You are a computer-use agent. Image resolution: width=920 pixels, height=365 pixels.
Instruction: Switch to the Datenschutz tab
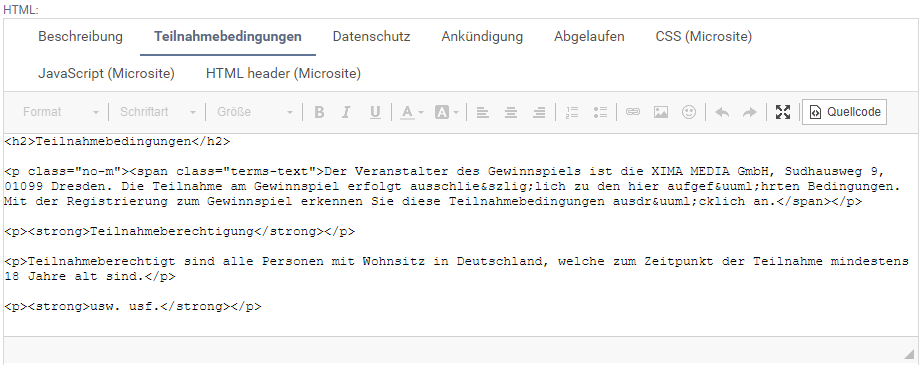(371, 36)
